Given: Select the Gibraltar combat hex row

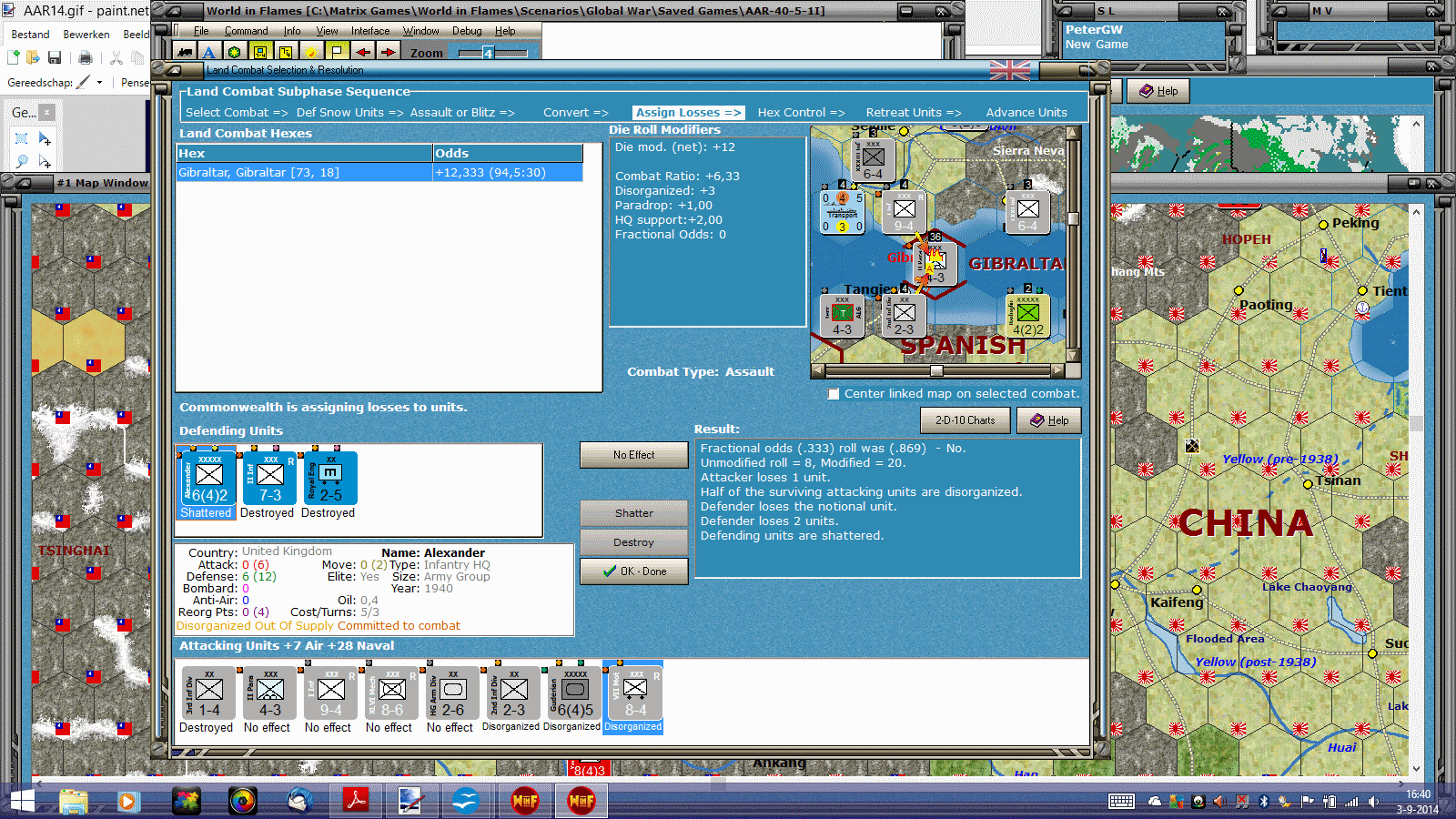Looking at the screenshot, I should [379, 173].
